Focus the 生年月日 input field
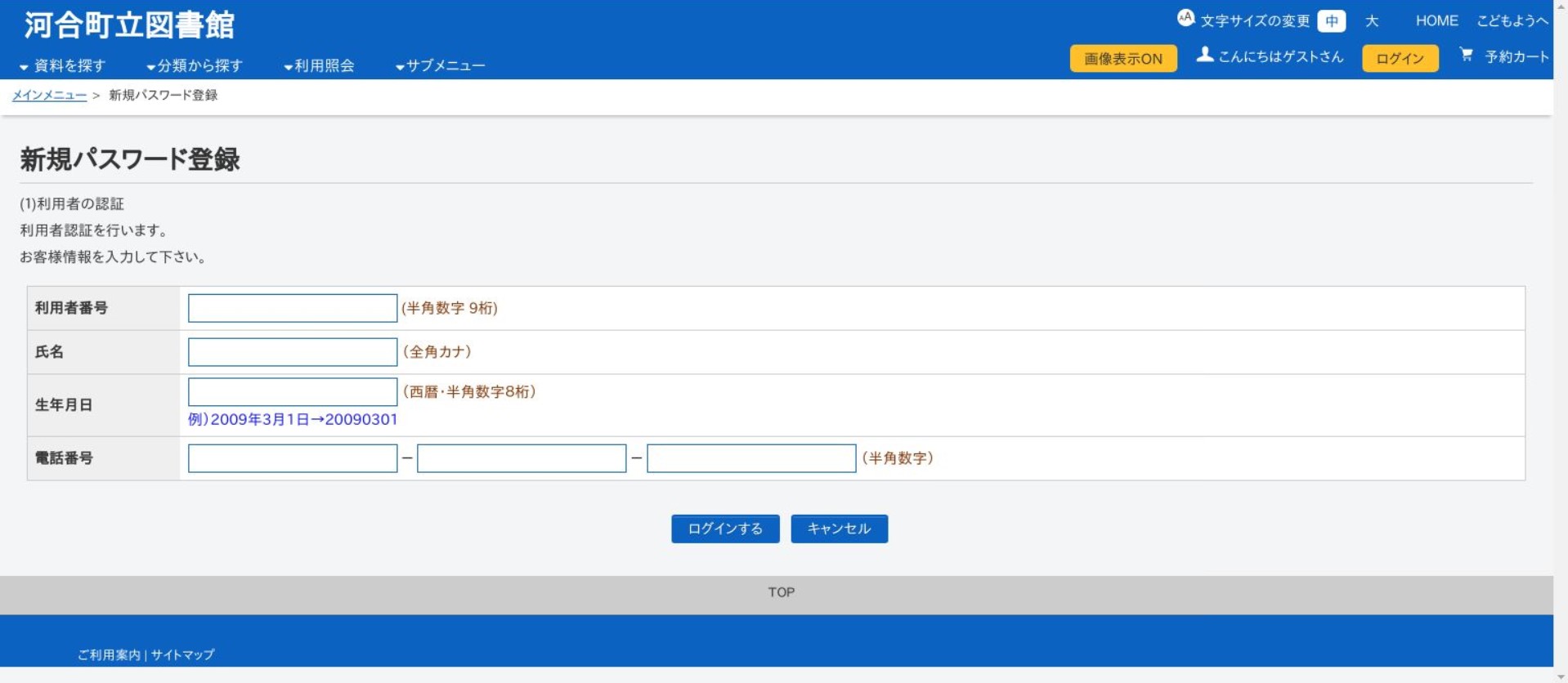This screenshot has width=1568, height=683. (293, 391)
